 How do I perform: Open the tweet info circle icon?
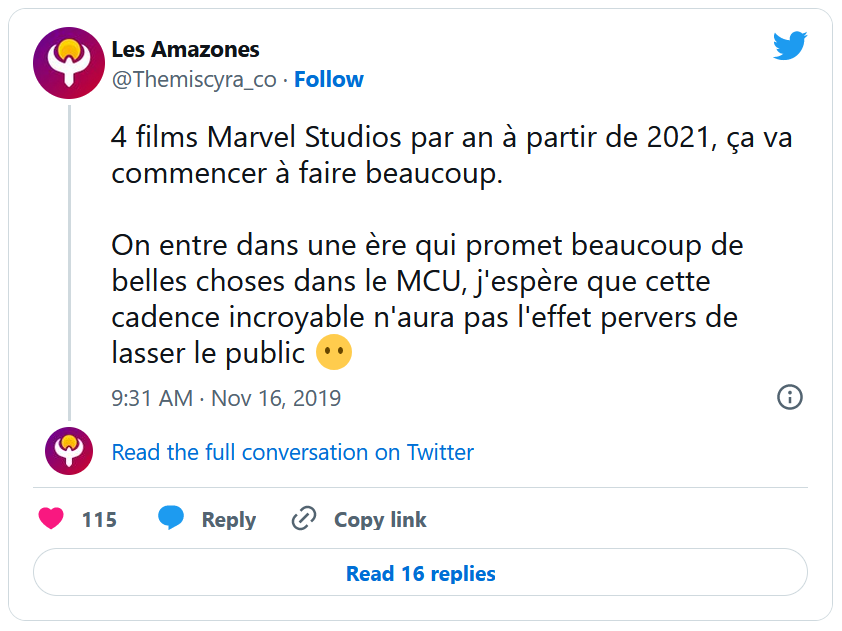pyautogui.click(x=789, y=397)
